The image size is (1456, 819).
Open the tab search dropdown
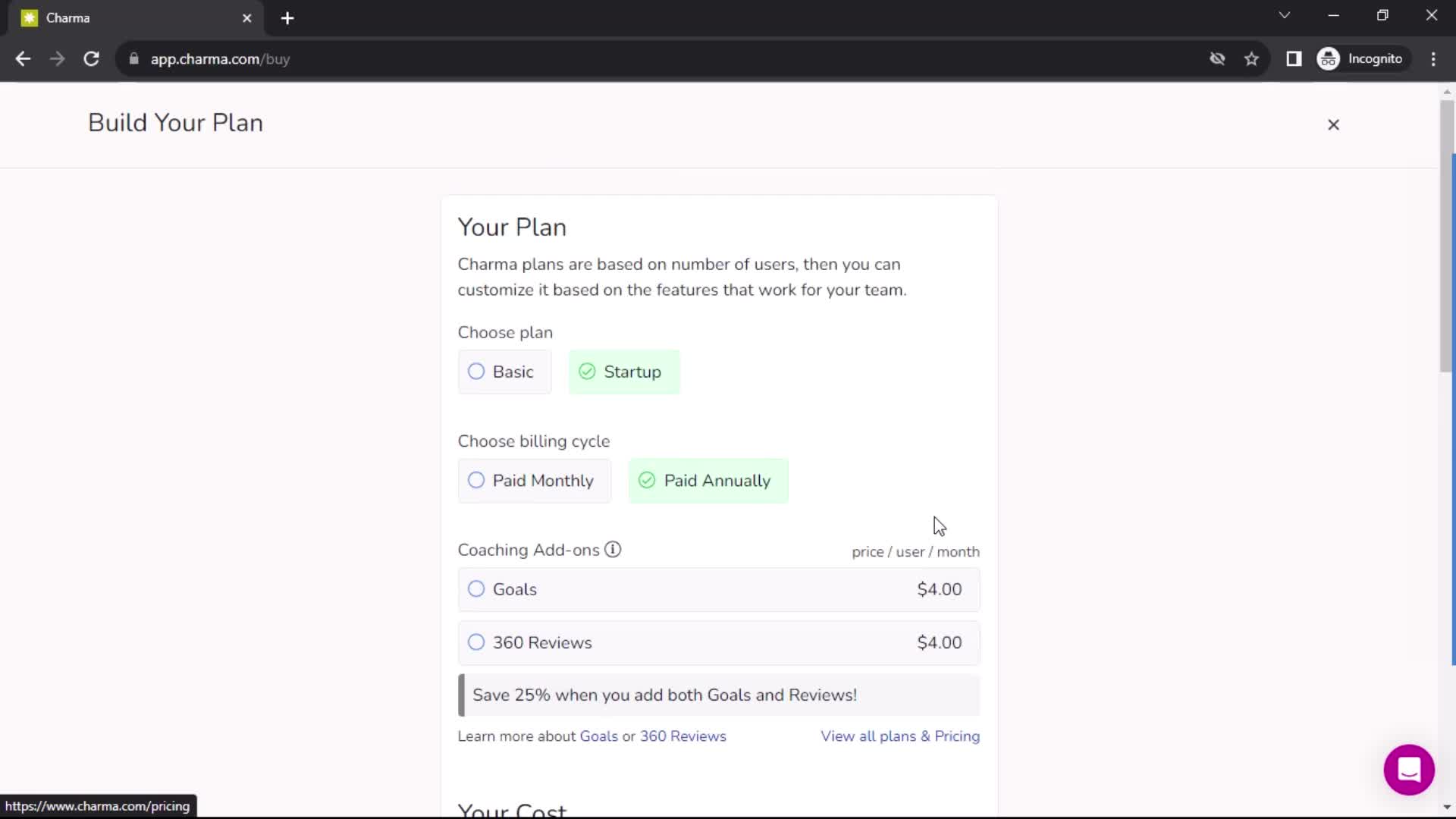(1284, 15)
